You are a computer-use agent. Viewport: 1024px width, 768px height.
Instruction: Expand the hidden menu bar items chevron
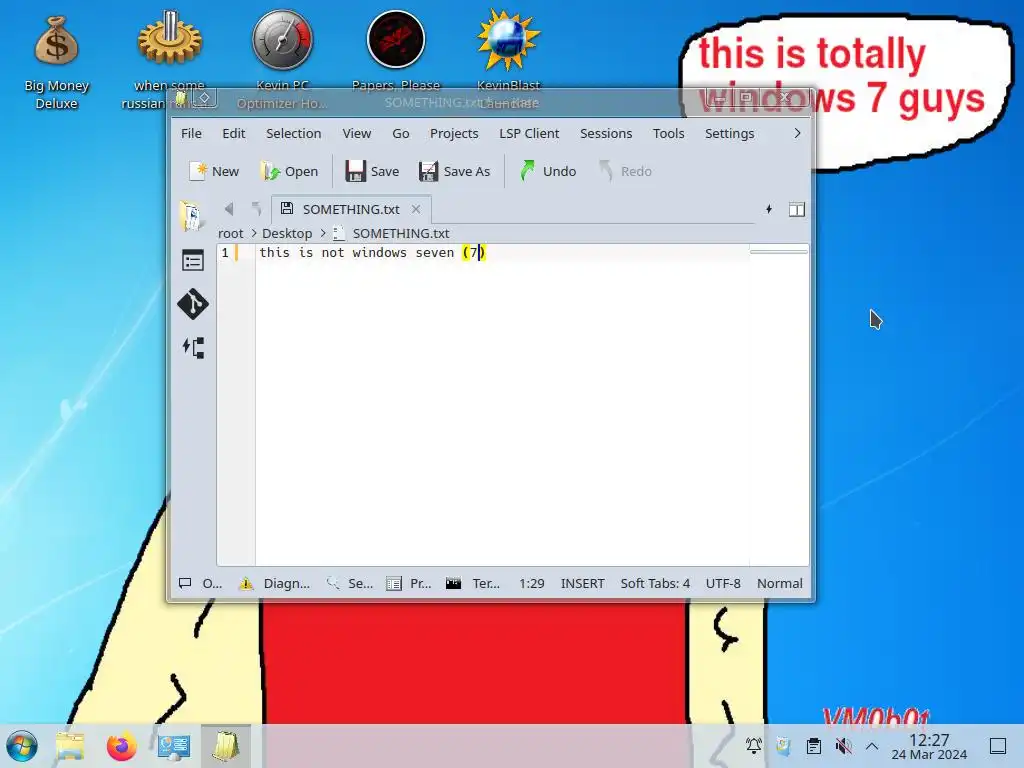[x=797, y=133]
